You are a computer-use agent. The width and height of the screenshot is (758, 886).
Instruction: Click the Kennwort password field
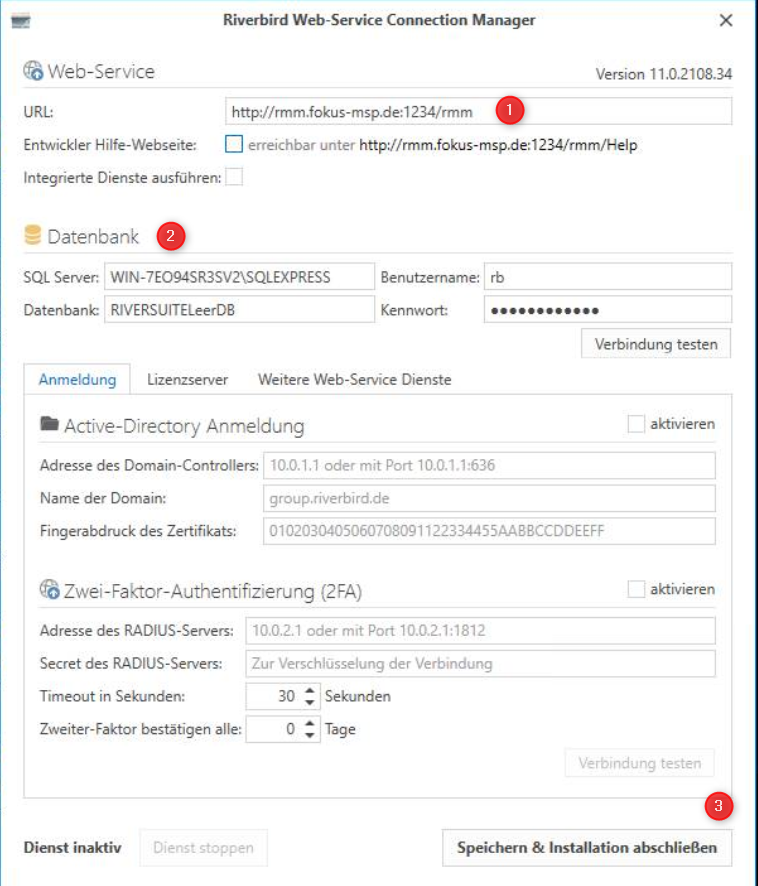[608, 310]
